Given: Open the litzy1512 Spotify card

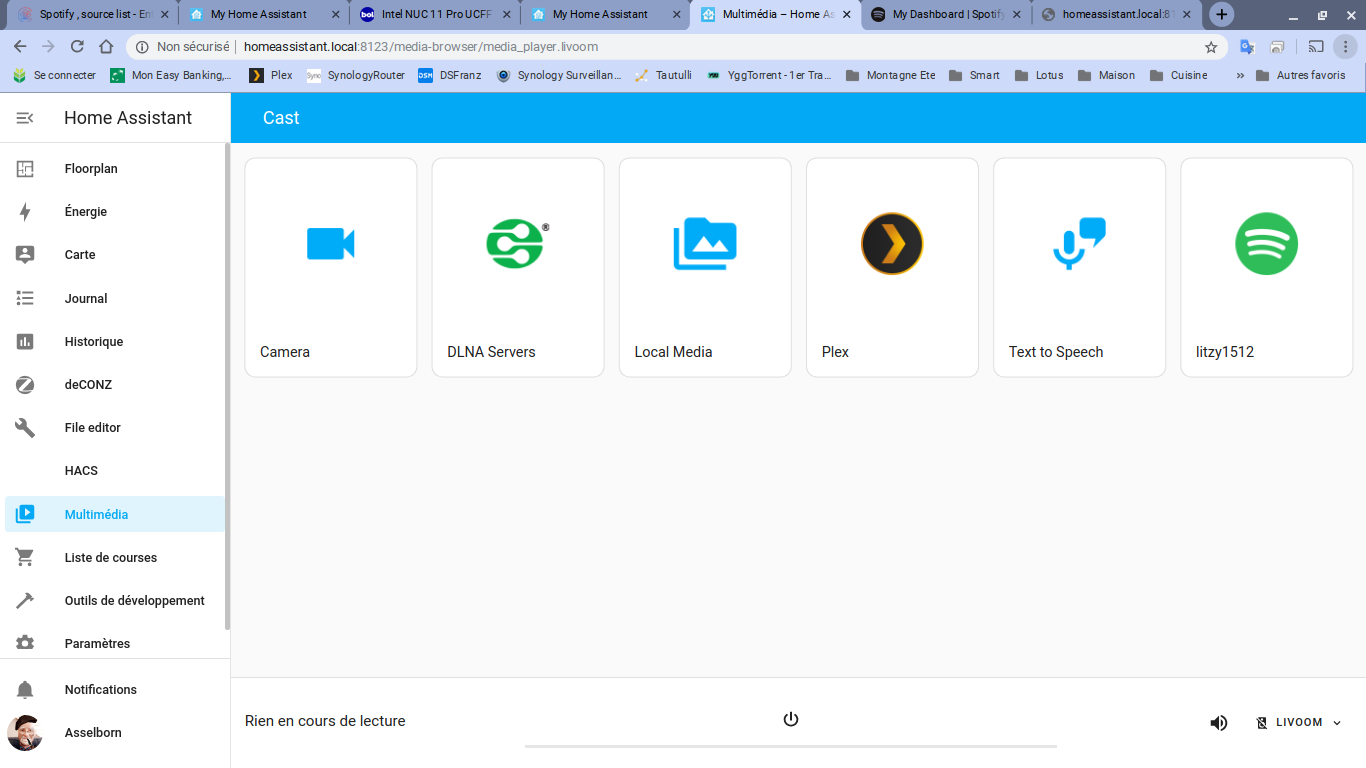Looking at the screenshot, I should coord(1267,267).
